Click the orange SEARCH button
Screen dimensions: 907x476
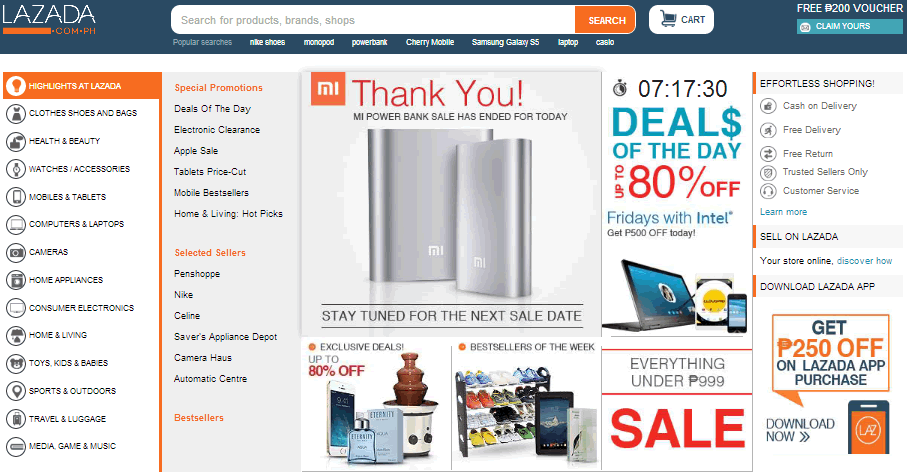tap(606, 20)
